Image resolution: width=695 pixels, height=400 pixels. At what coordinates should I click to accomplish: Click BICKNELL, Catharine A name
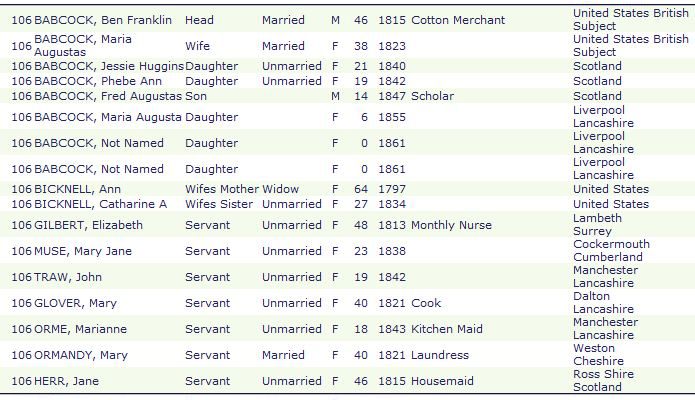click(101, 204)
